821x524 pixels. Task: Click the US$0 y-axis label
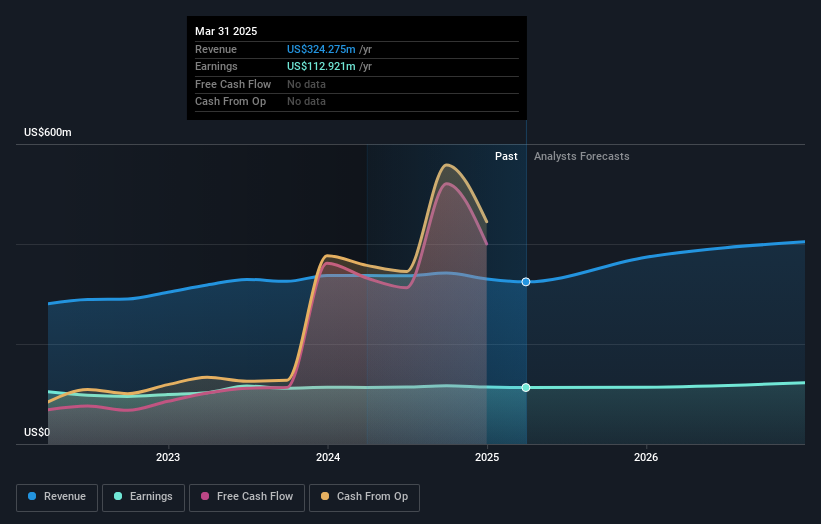pyautogui.click(x=37, y=432)
